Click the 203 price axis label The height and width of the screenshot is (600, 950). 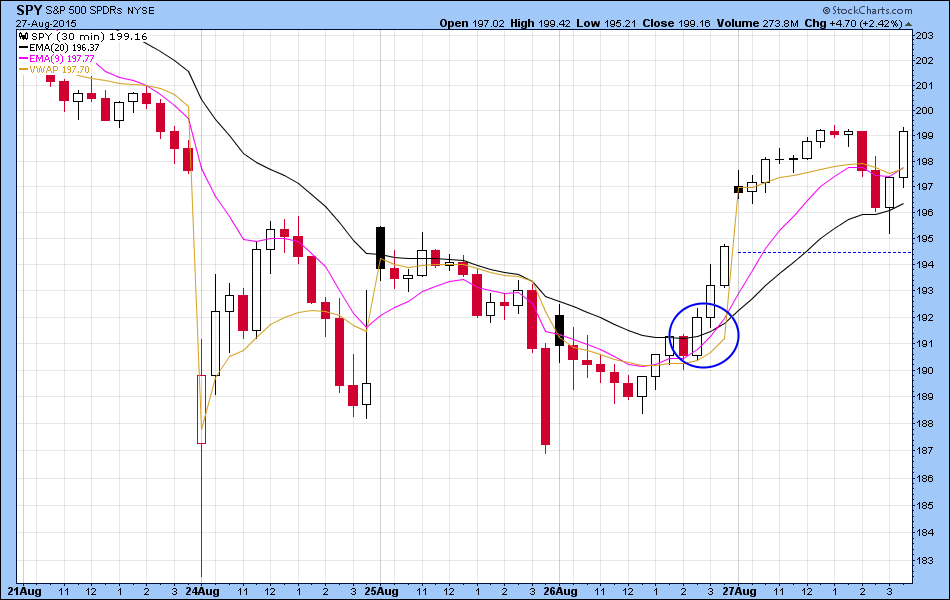point(924,35)
